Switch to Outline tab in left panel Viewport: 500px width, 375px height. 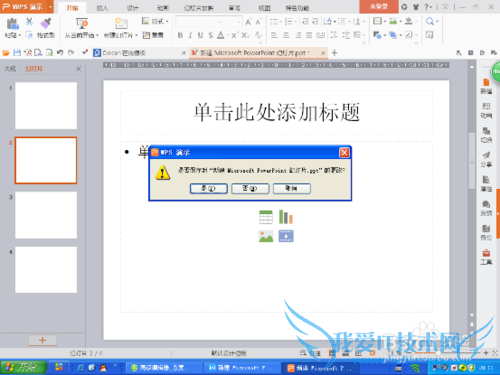[10, 69]
